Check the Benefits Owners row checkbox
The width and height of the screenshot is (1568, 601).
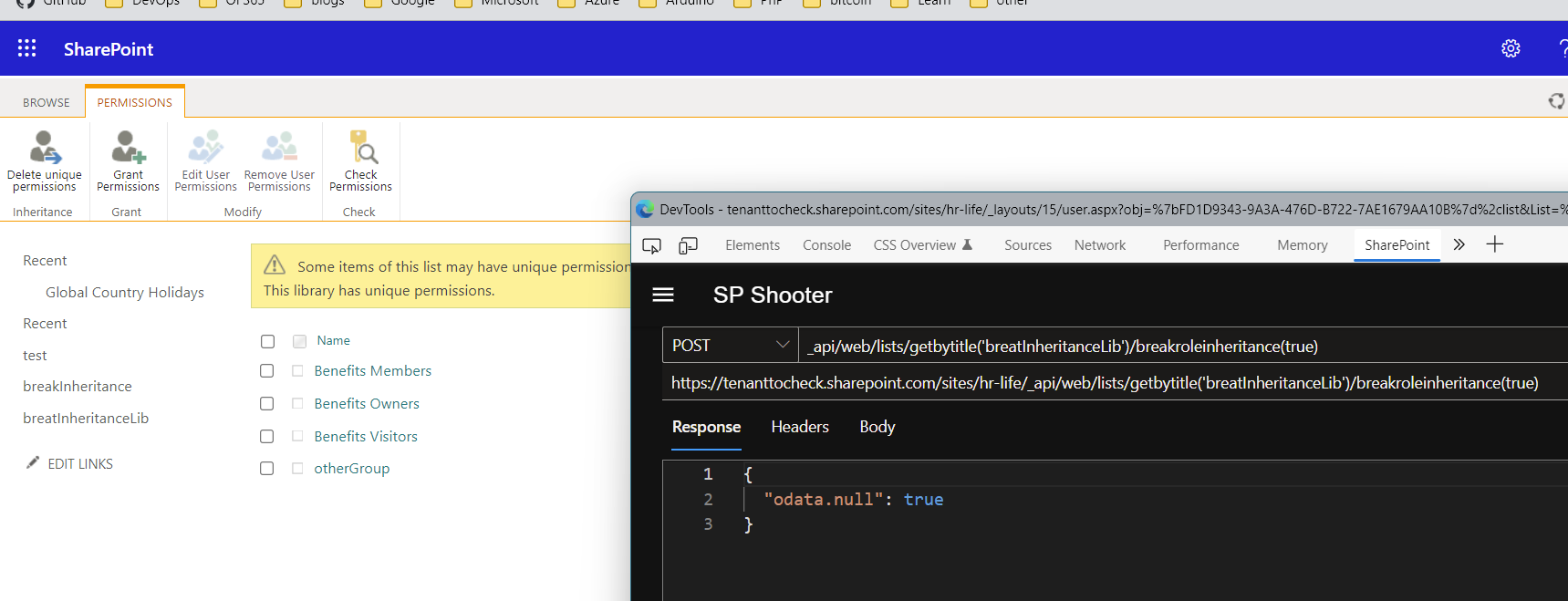pos(266,404)
